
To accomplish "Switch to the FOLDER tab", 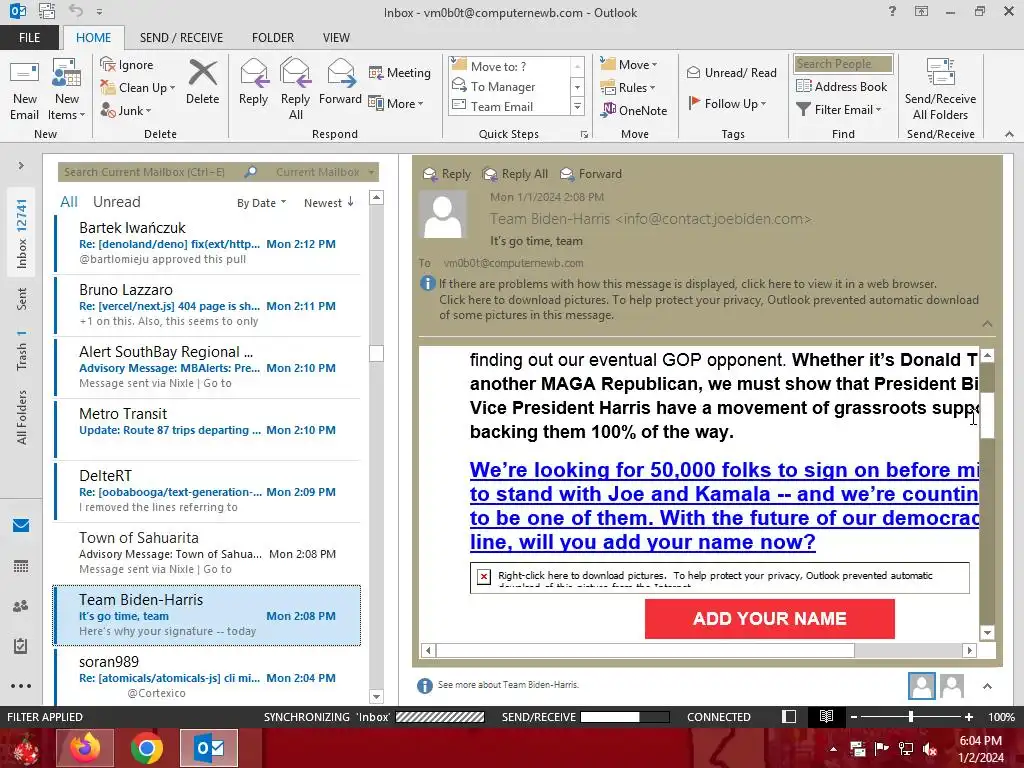I will pos(273,38).
